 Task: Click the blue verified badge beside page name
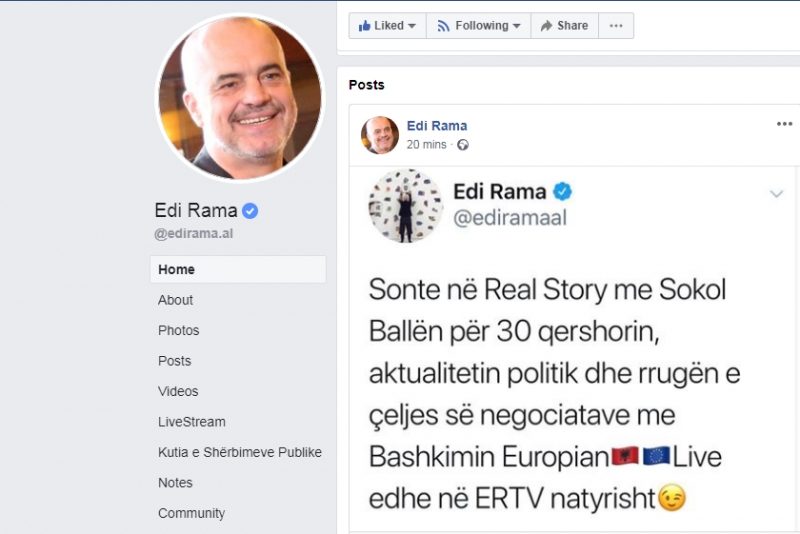pos(250,211)
